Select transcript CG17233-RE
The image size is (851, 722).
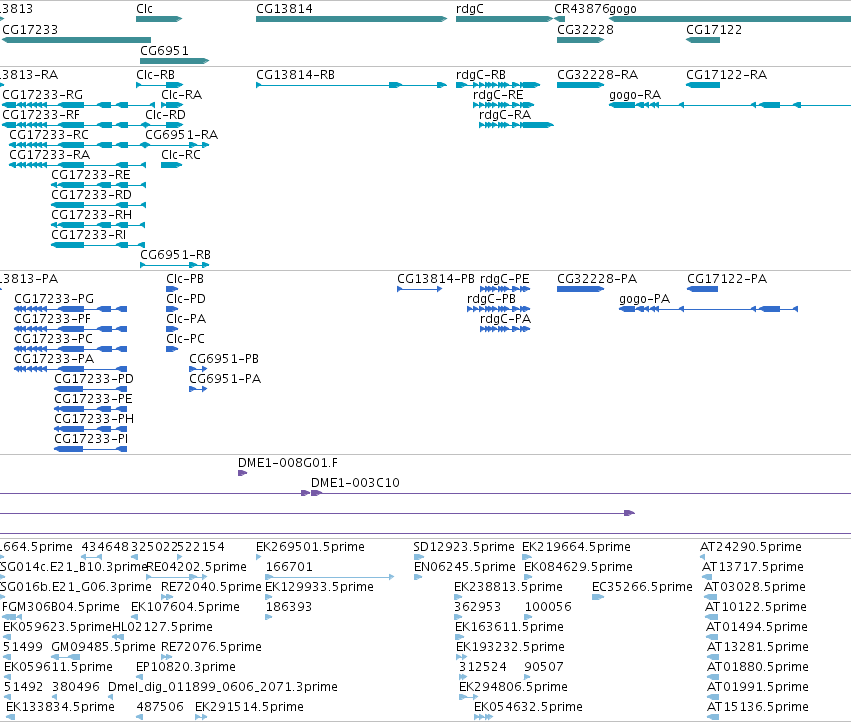98,185
